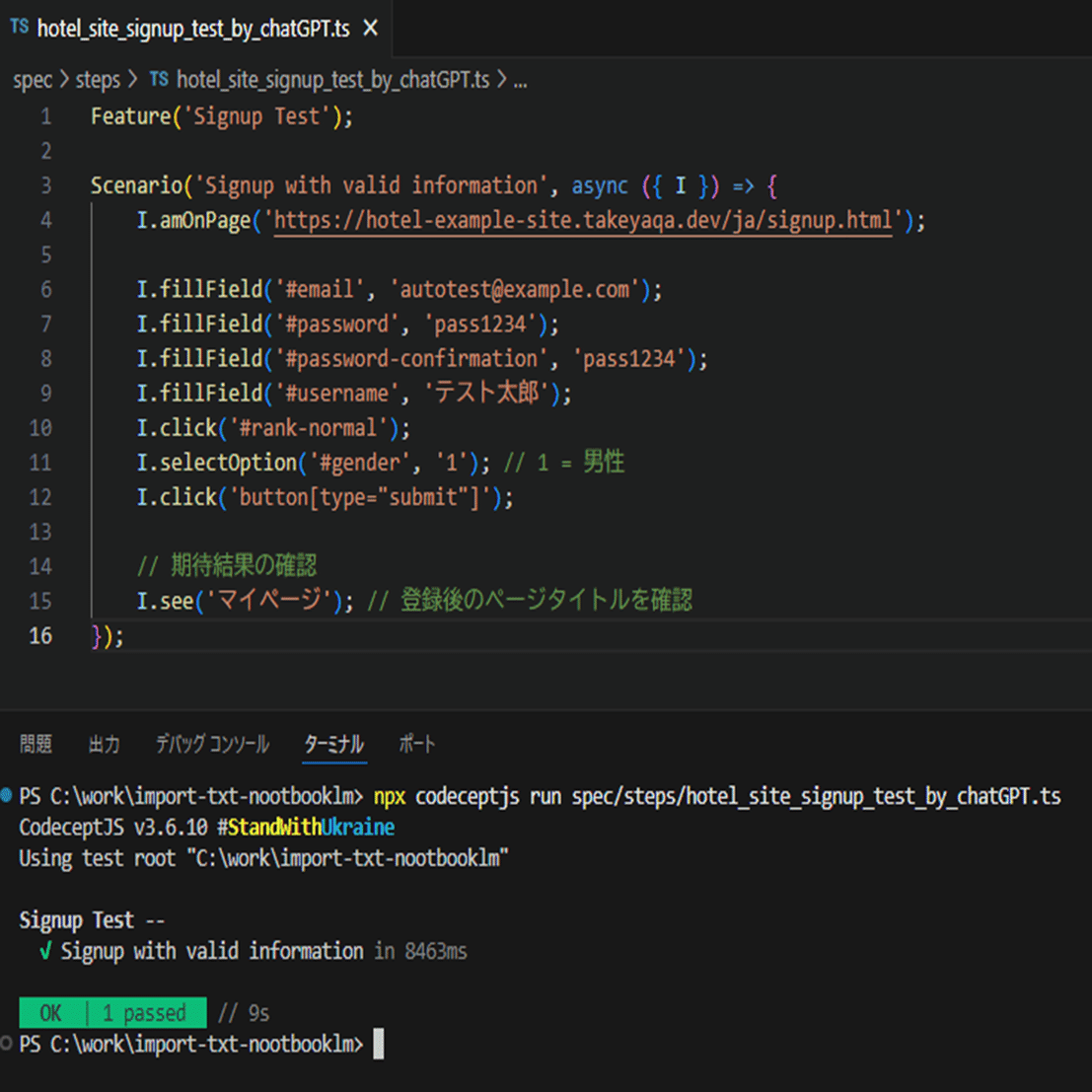Screen dimensions: 1092x1092
Task: Select the ターミナル panel tab
Action: coord(334,744)
